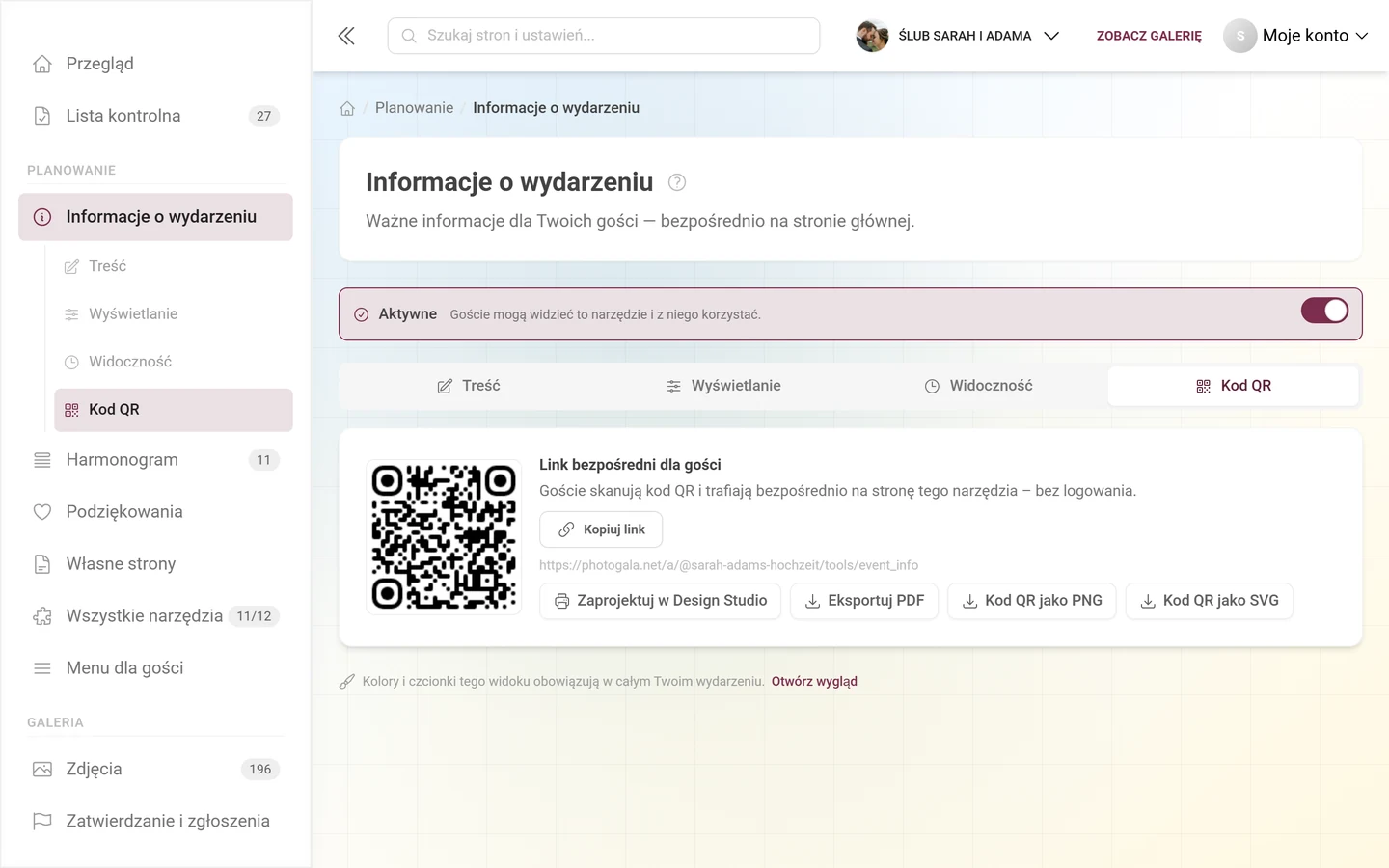Click the QR code image
1389x868 pixels.
click(444, 537)
